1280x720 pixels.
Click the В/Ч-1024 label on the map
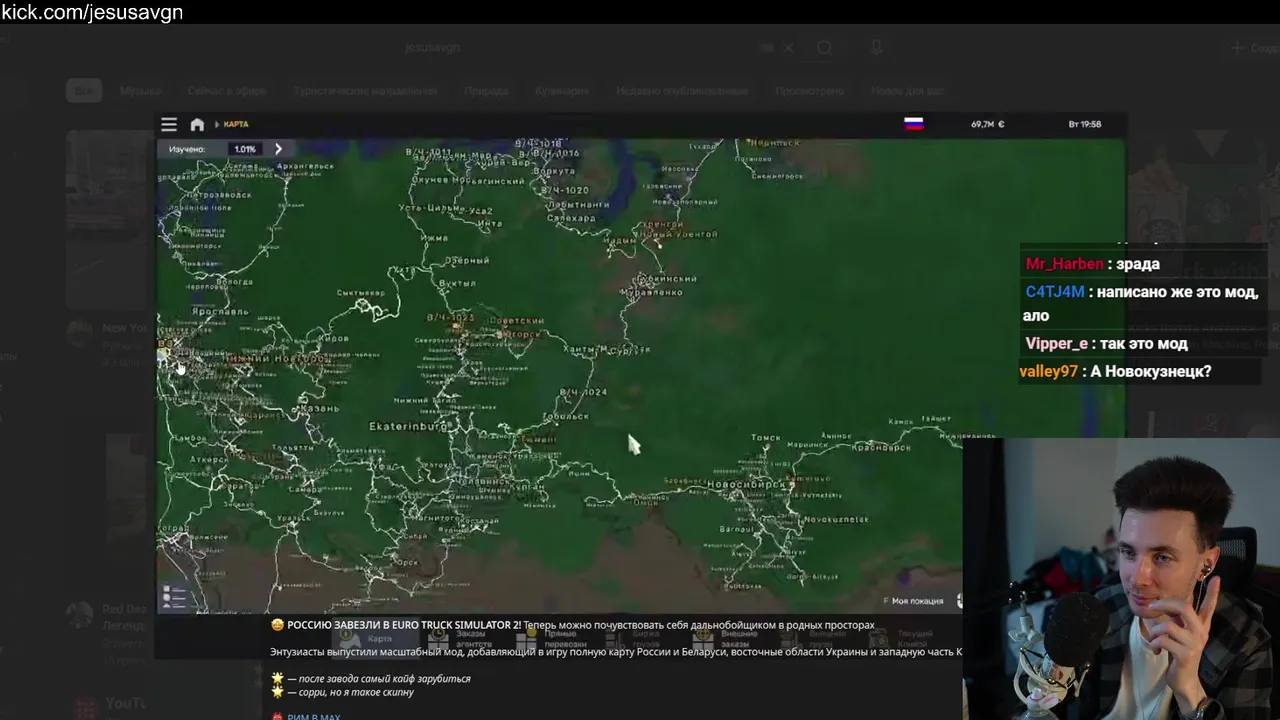click(583, 392)
